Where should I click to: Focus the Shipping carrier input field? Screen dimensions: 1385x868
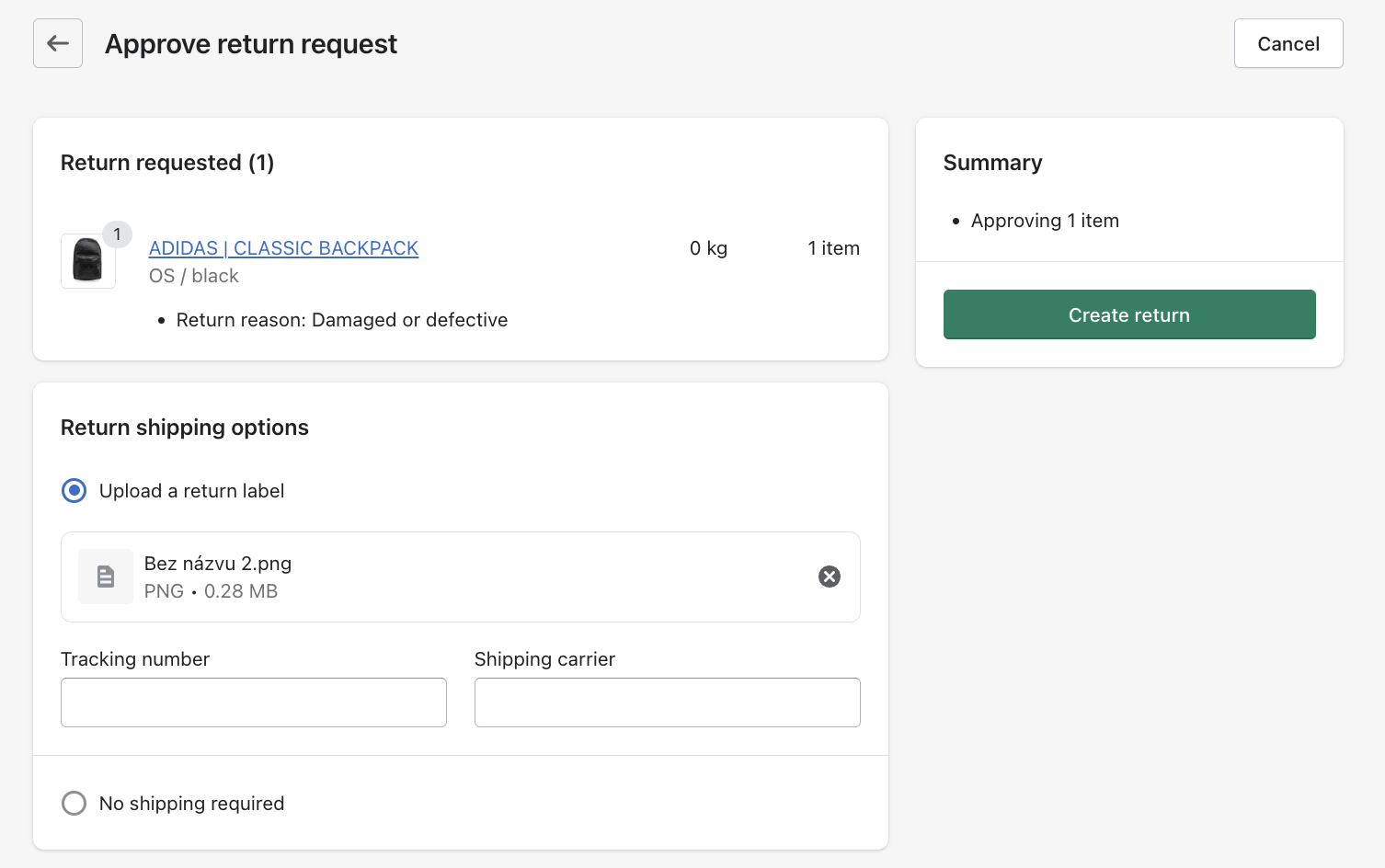(x=667, y=702)
